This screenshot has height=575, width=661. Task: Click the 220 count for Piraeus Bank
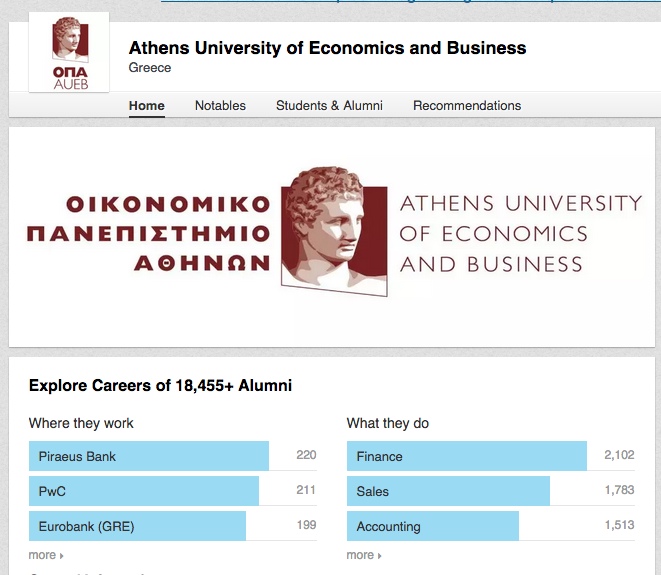click(306, 456)
